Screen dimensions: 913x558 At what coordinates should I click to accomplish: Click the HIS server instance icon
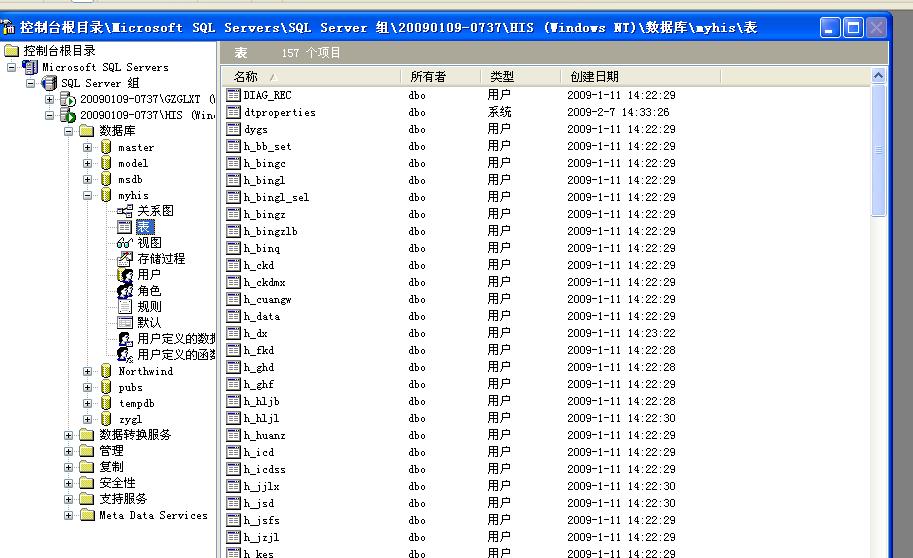pyautogui.click(x=68, y=115)
